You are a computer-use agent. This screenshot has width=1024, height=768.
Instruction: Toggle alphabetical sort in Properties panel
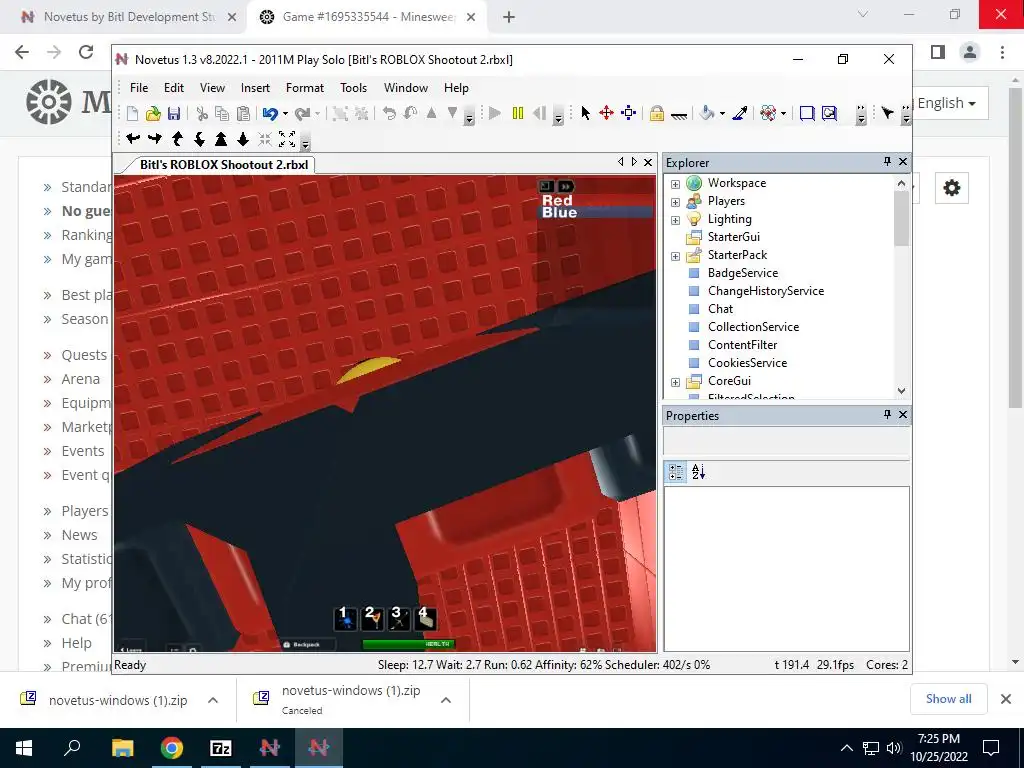[x=698, y=472]
